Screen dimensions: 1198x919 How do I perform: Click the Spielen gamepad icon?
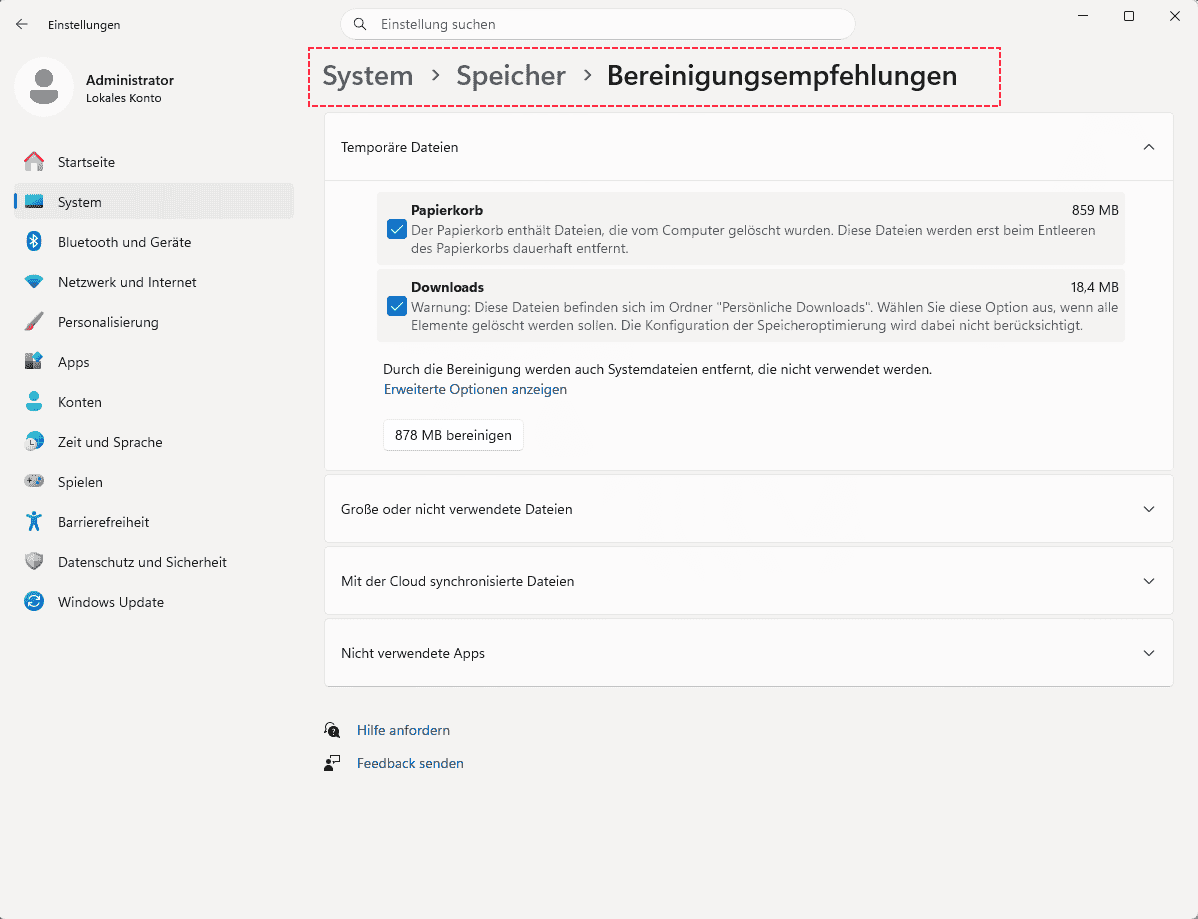[x=34, y=481]
